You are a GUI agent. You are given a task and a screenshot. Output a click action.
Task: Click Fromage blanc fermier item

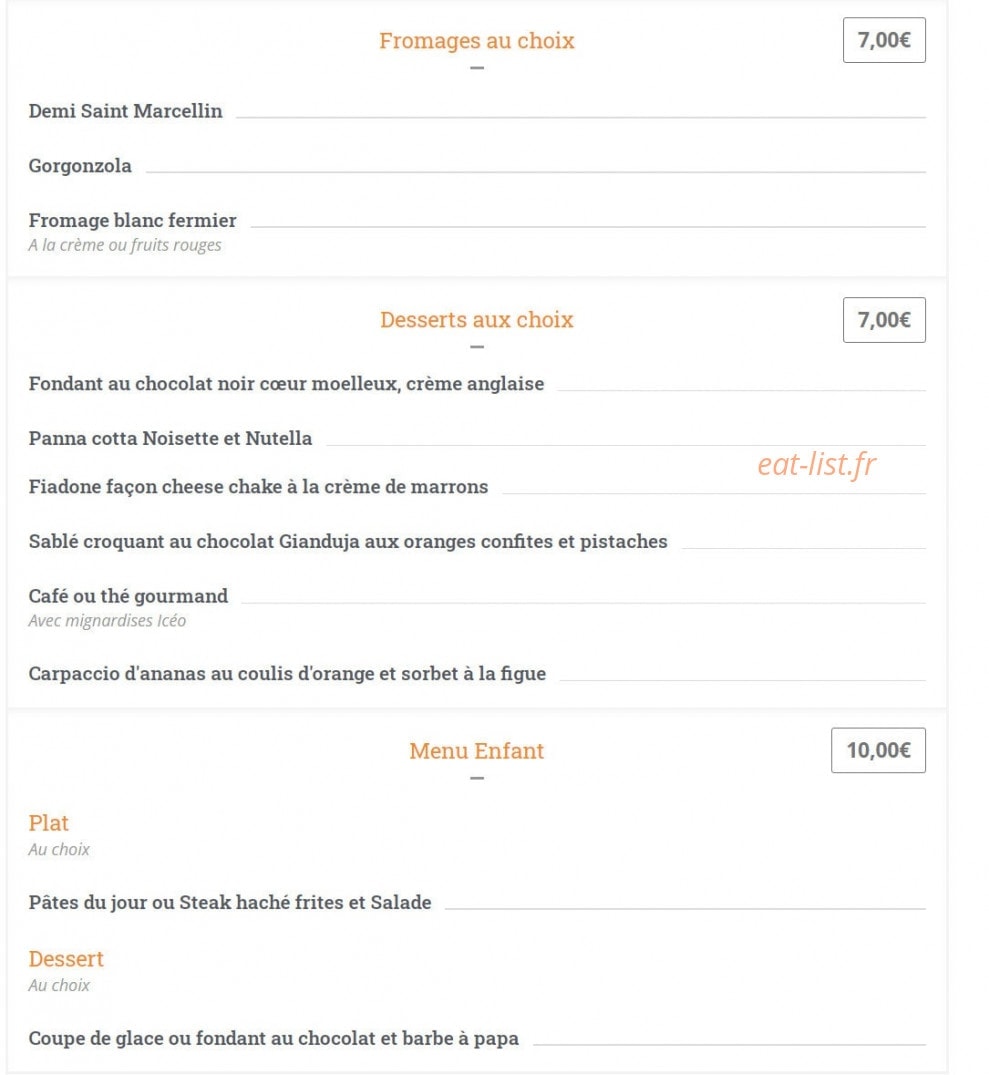(132, 220)
